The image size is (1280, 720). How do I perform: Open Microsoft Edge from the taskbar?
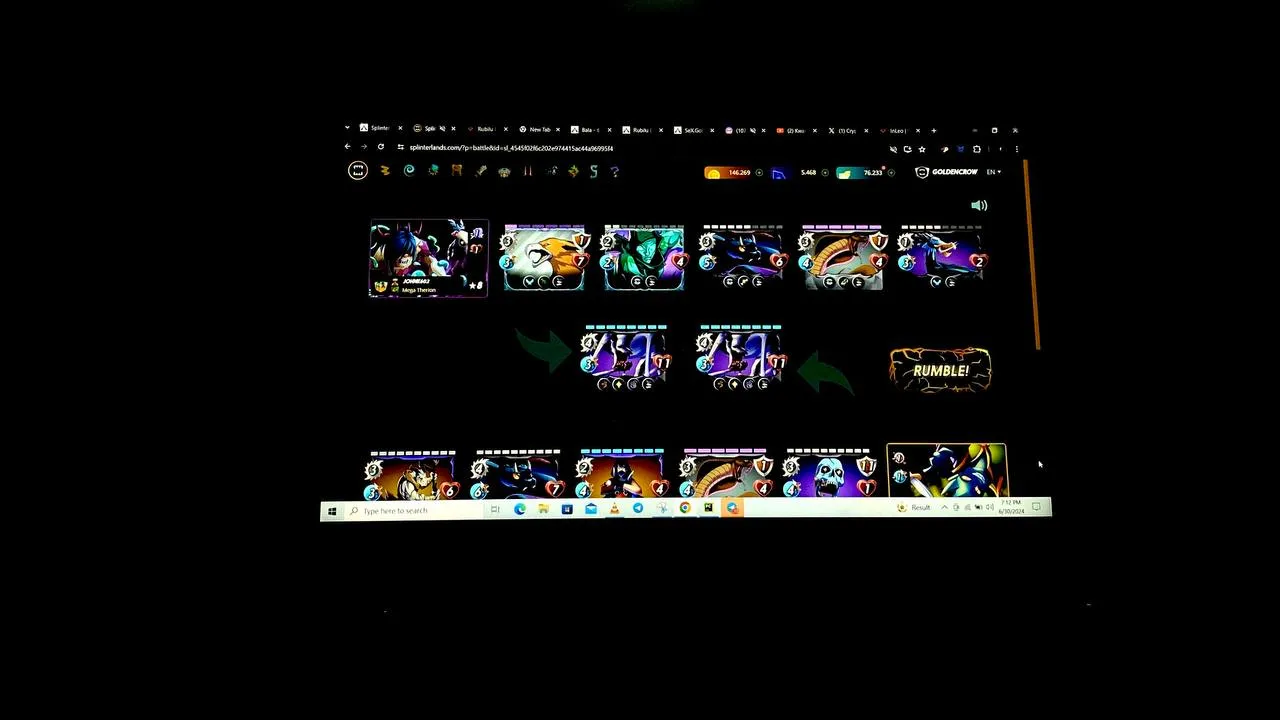[x=519, y=509]
